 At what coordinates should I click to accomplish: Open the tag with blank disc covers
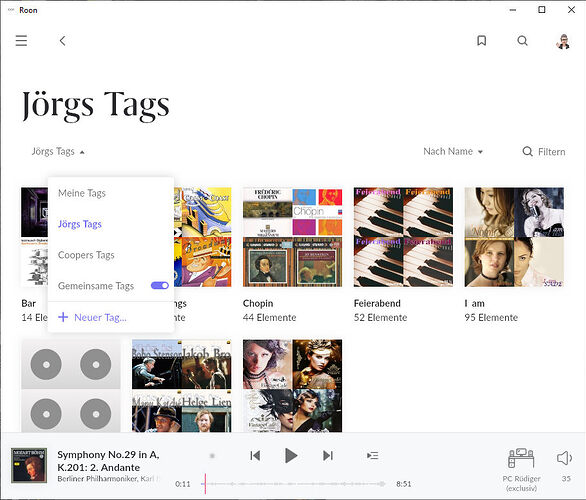tap(71, 386)
